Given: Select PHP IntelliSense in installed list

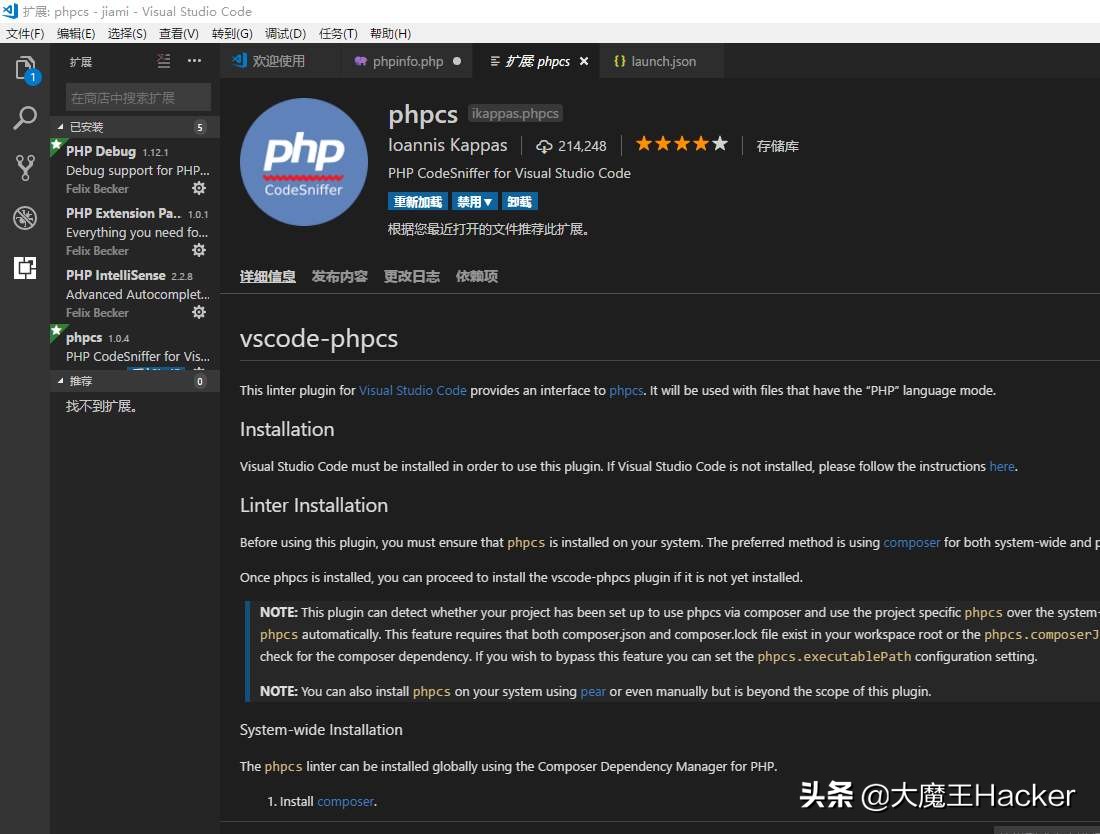Looking at the screenshot, I should (135, 293).
